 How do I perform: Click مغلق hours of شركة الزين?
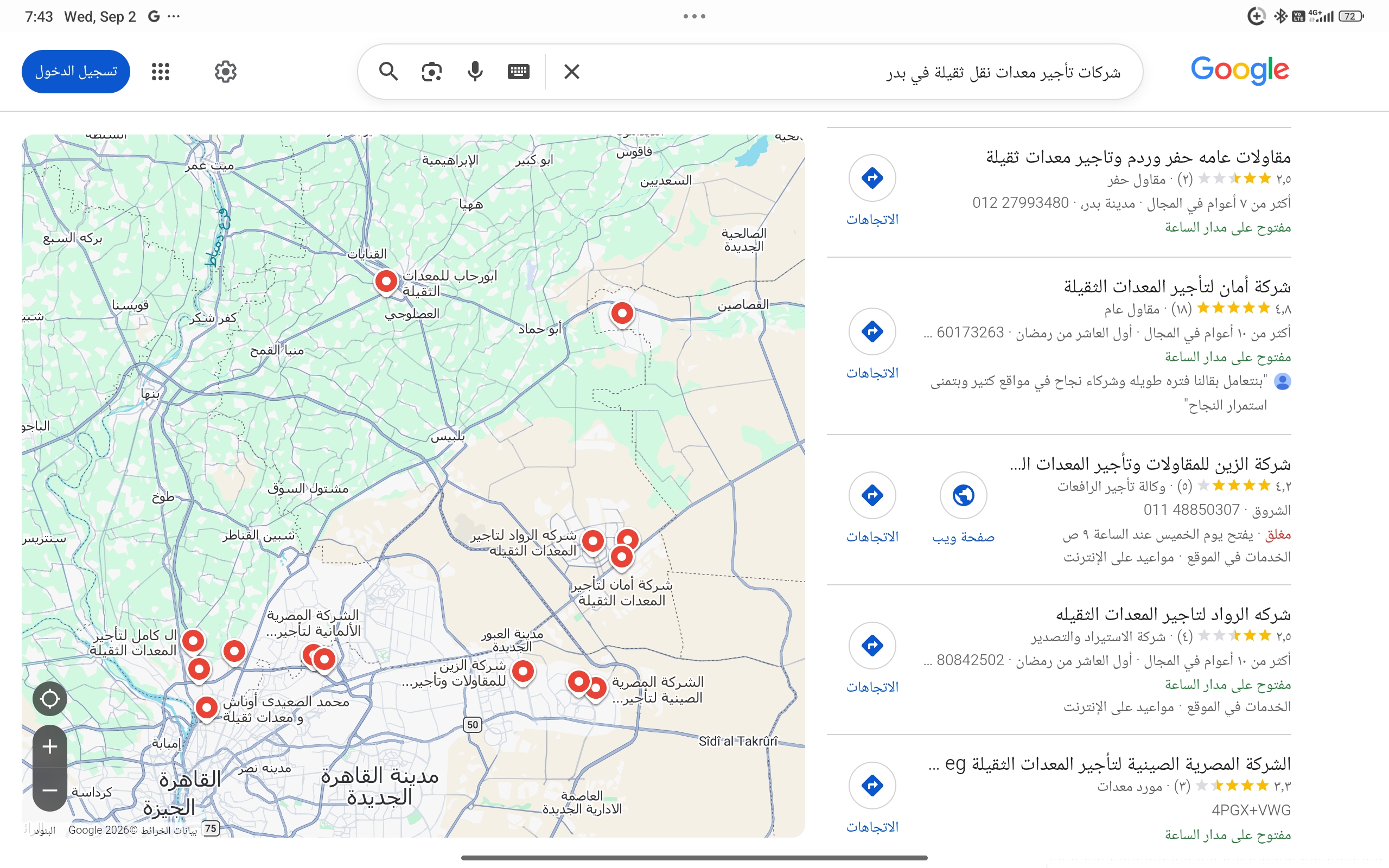coord(1278,534)
